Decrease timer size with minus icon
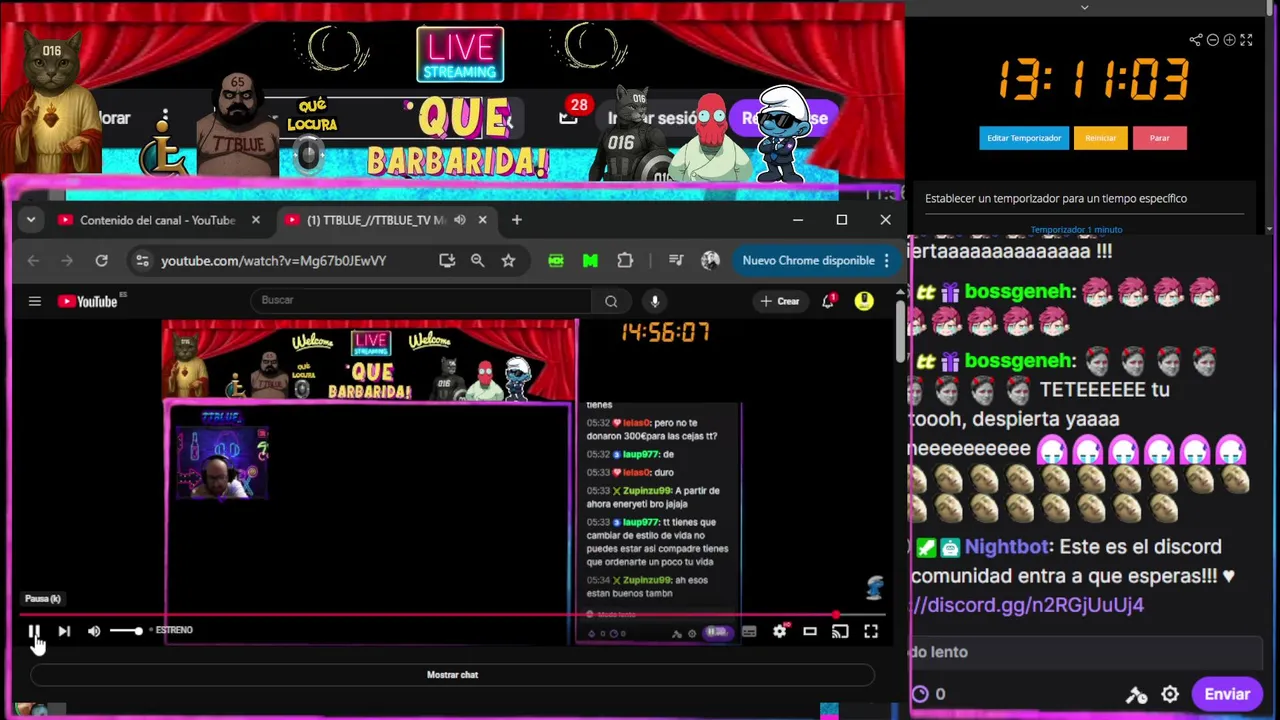Screen dimensions: 1280x720 (x=1212, y=40)
